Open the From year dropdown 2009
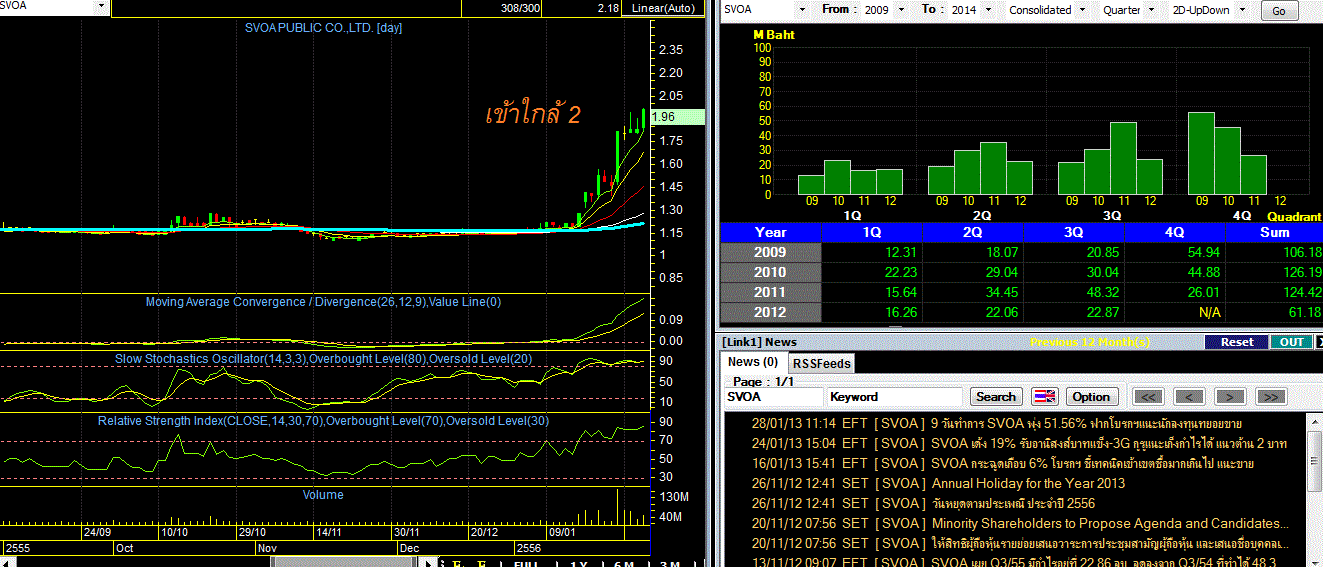This screenshot has width=1323, height=567. (x=884, y=9)
